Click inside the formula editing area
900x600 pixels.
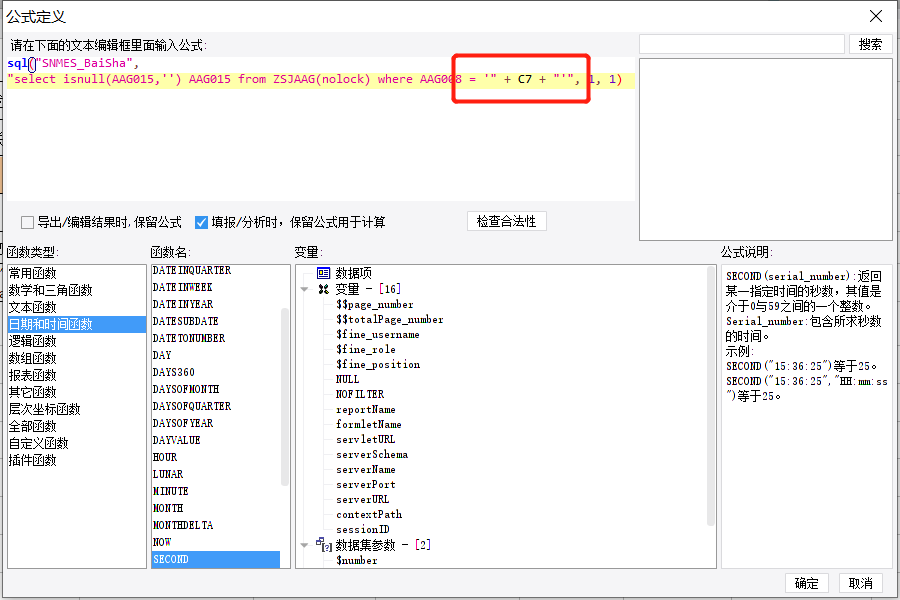coord(319,129)
